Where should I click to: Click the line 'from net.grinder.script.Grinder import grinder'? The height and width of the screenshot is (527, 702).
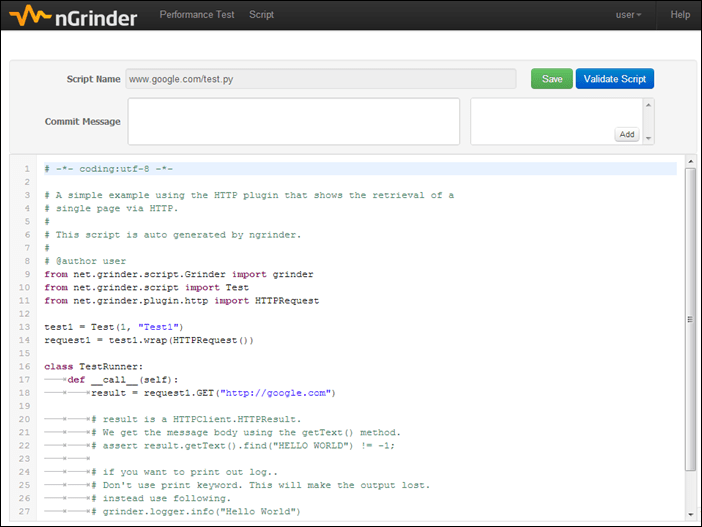click(179, 274)
